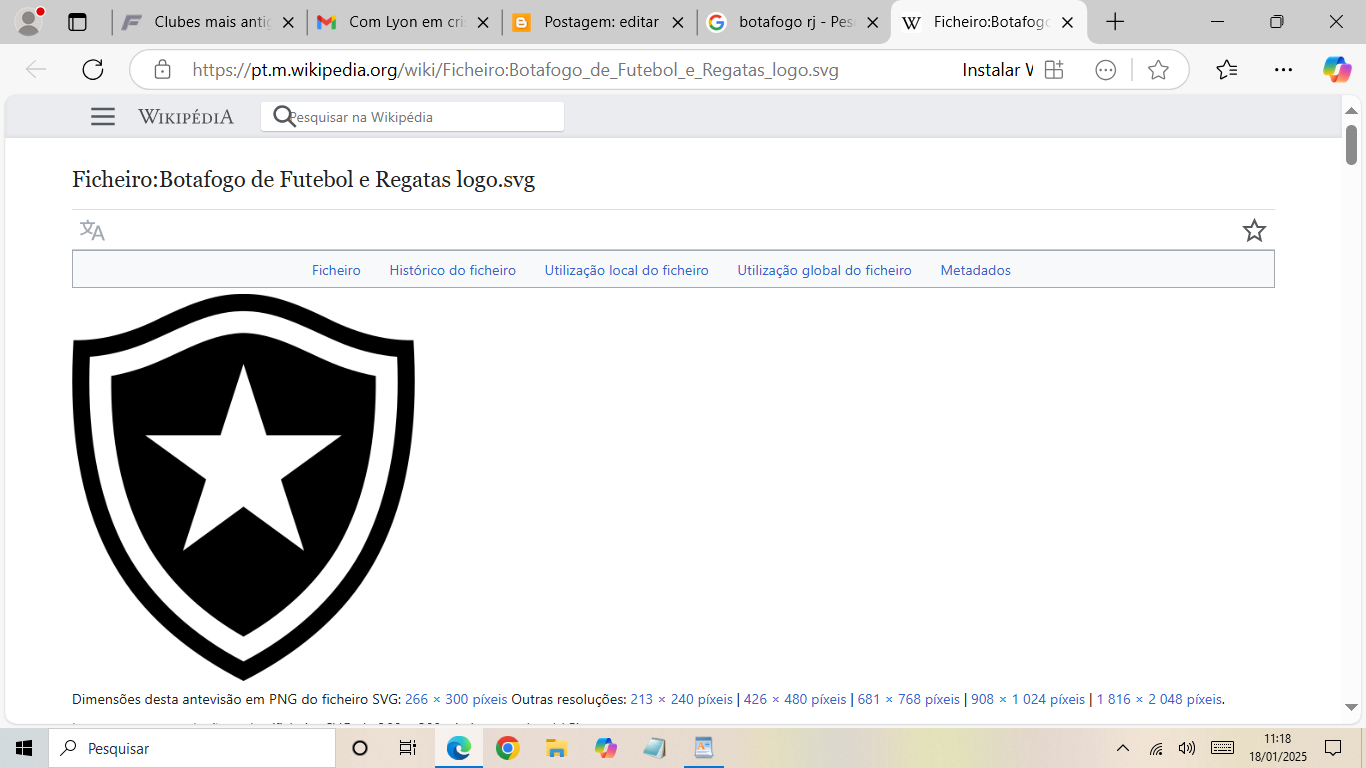Screen dimensions: 1366x768
Task: Open the 1 816 × 2 048 píxeis resolution
Action: click(1159, 699)
